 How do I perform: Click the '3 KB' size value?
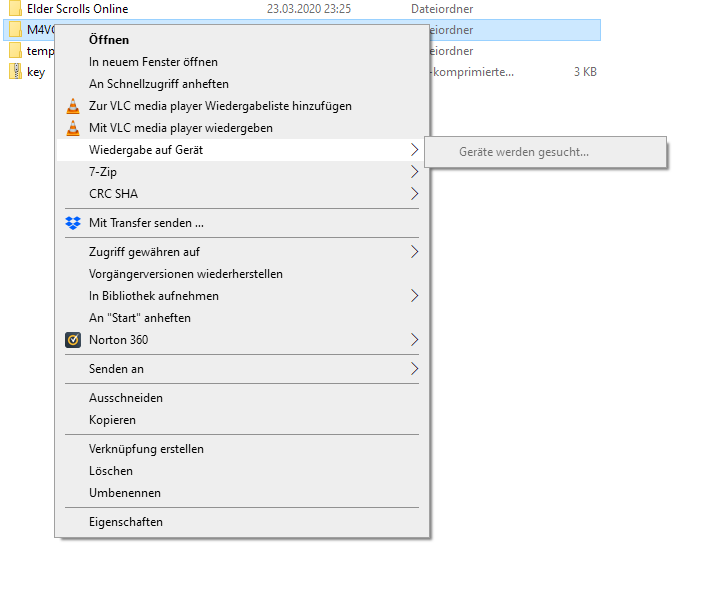585,72
